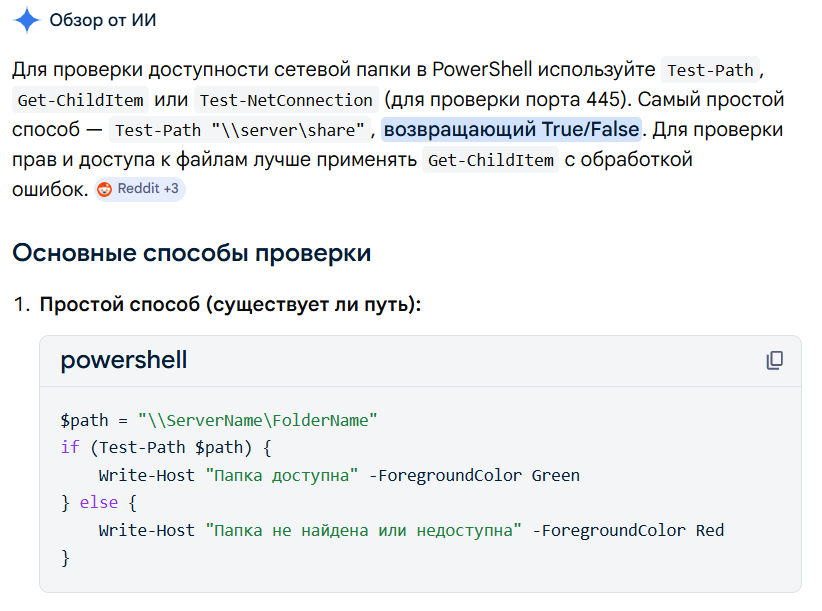Click the 'Папка не найдена или недоступна' line
This screenshot has height=611, width=822.
[411, 530]
